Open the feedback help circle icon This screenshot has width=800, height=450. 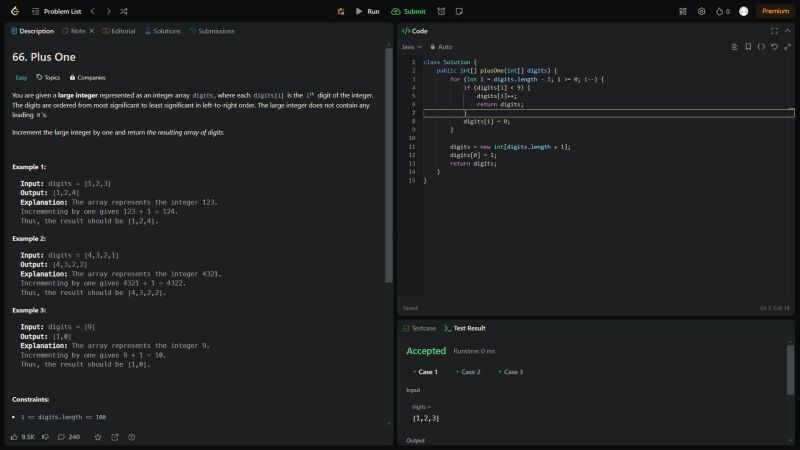pyautogui.click(x=132, y=437)
